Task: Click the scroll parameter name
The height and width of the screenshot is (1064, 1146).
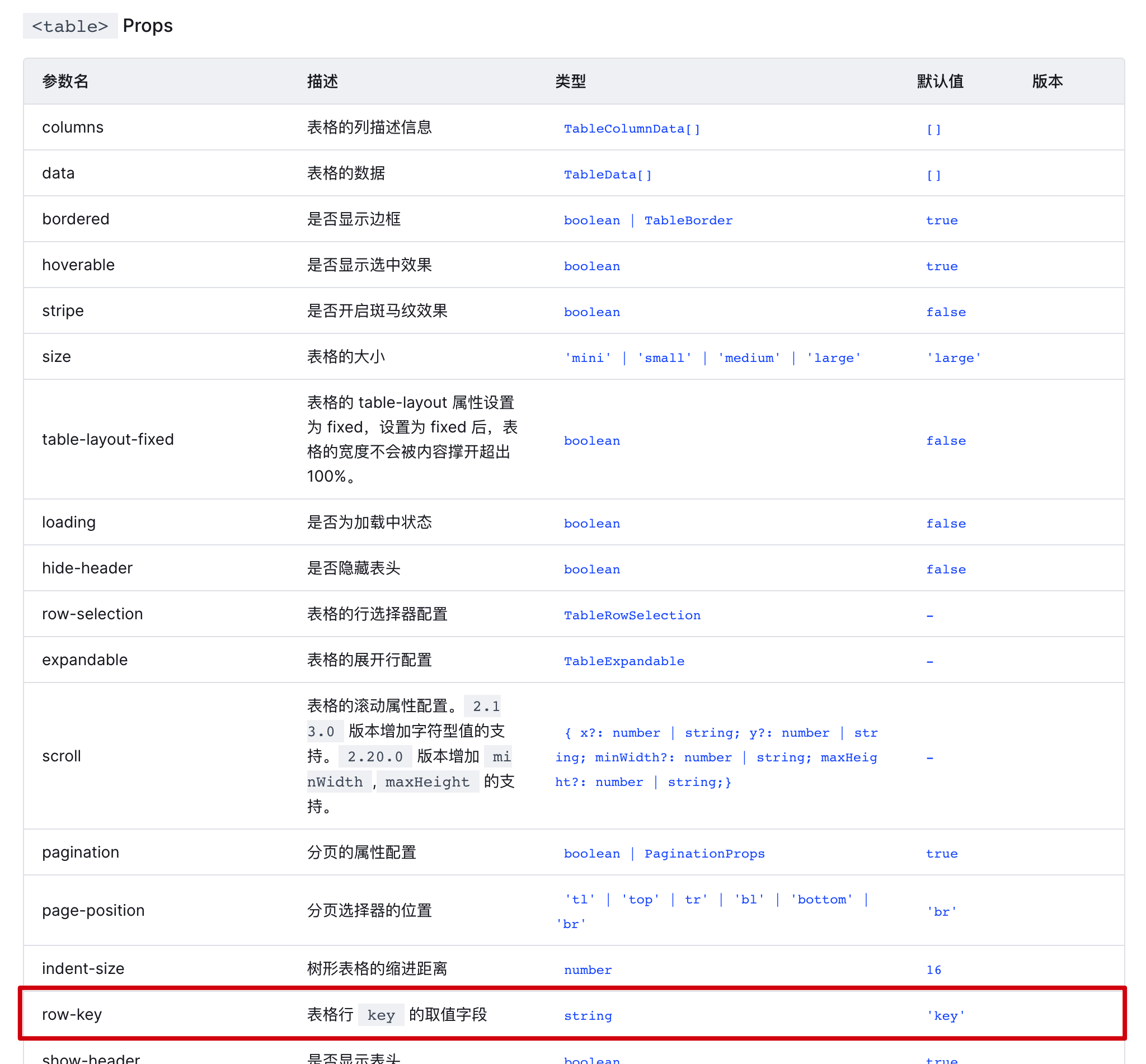Action: tap(62, 756)
